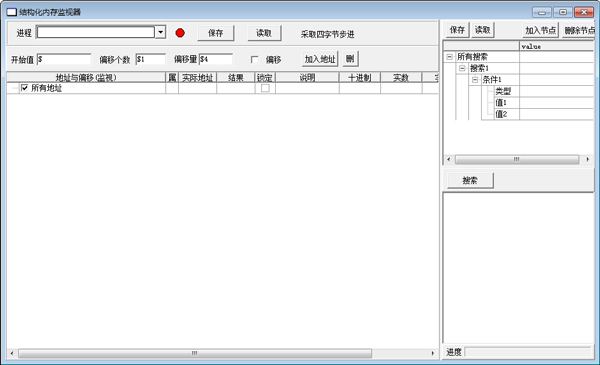
Task: Toggle the 锁定 checkbox in 所有地址 row
Action: [x=265, y=88]
